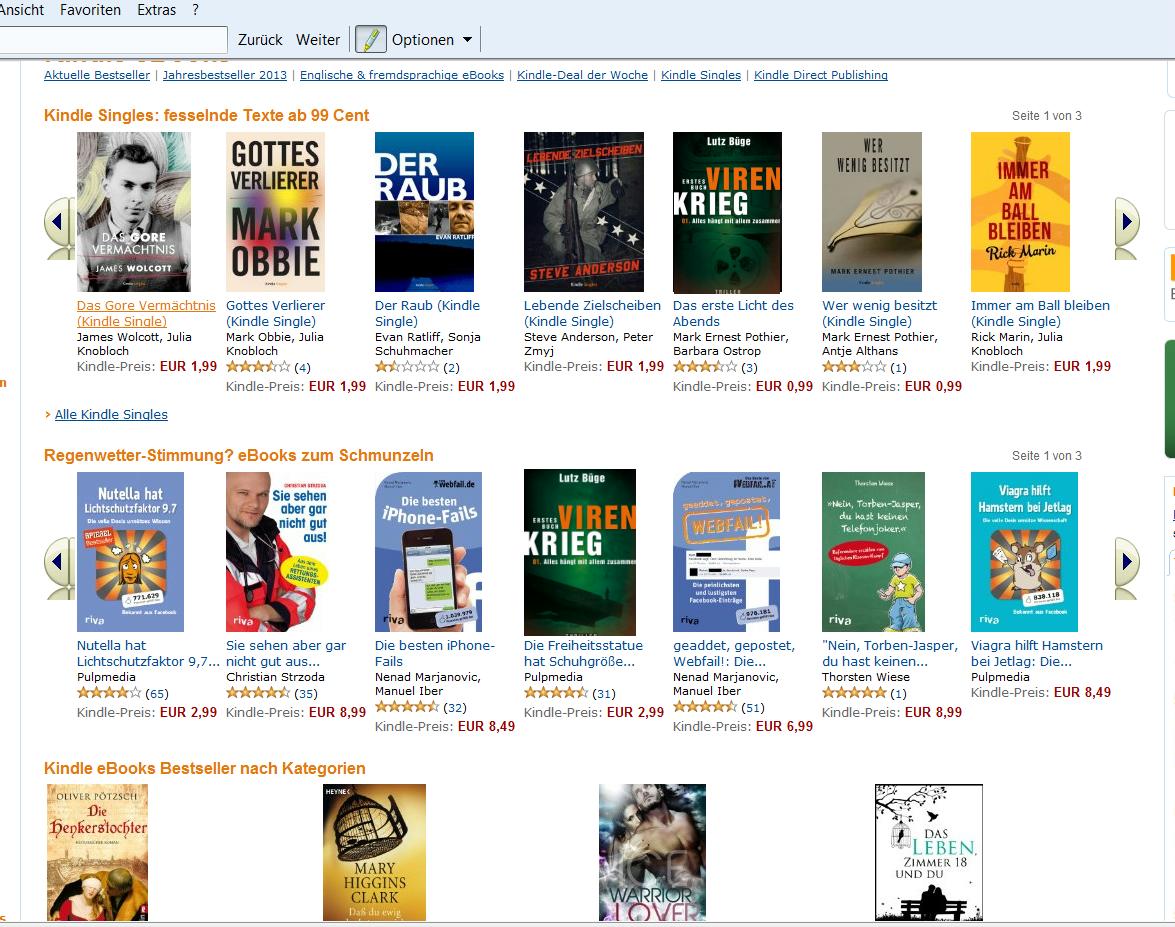Open the Kindle Singles navigation link

[x=701, y=75]
